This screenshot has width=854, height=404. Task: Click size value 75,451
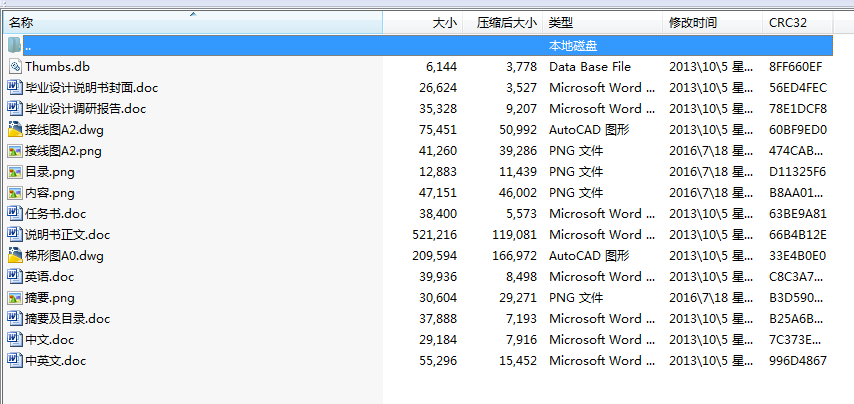438,130
